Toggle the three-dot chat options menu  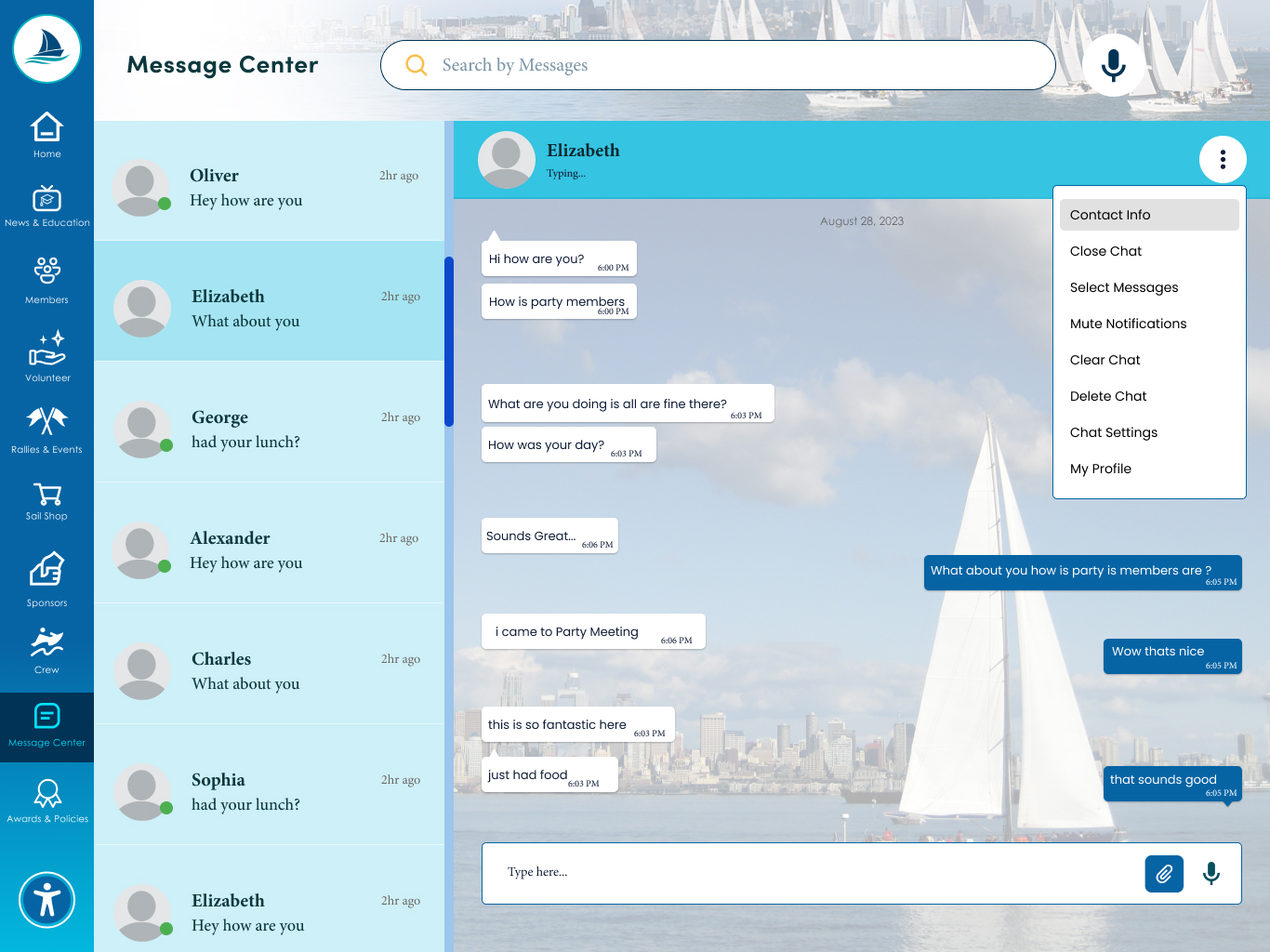click(1223, 160)
